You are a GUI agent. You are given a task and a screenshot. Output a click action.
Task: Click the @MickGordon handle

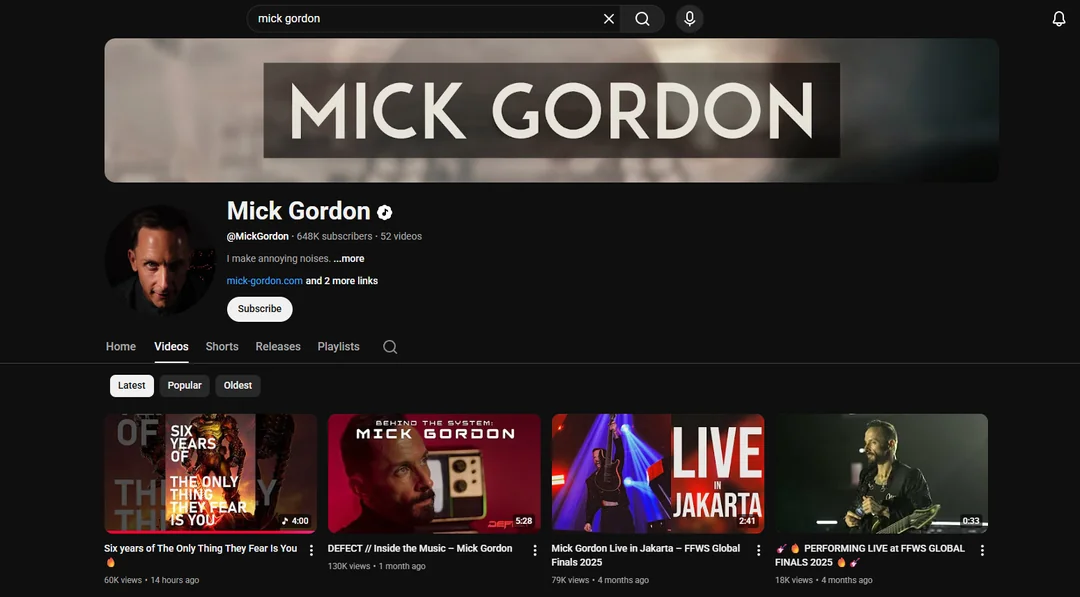258,236
